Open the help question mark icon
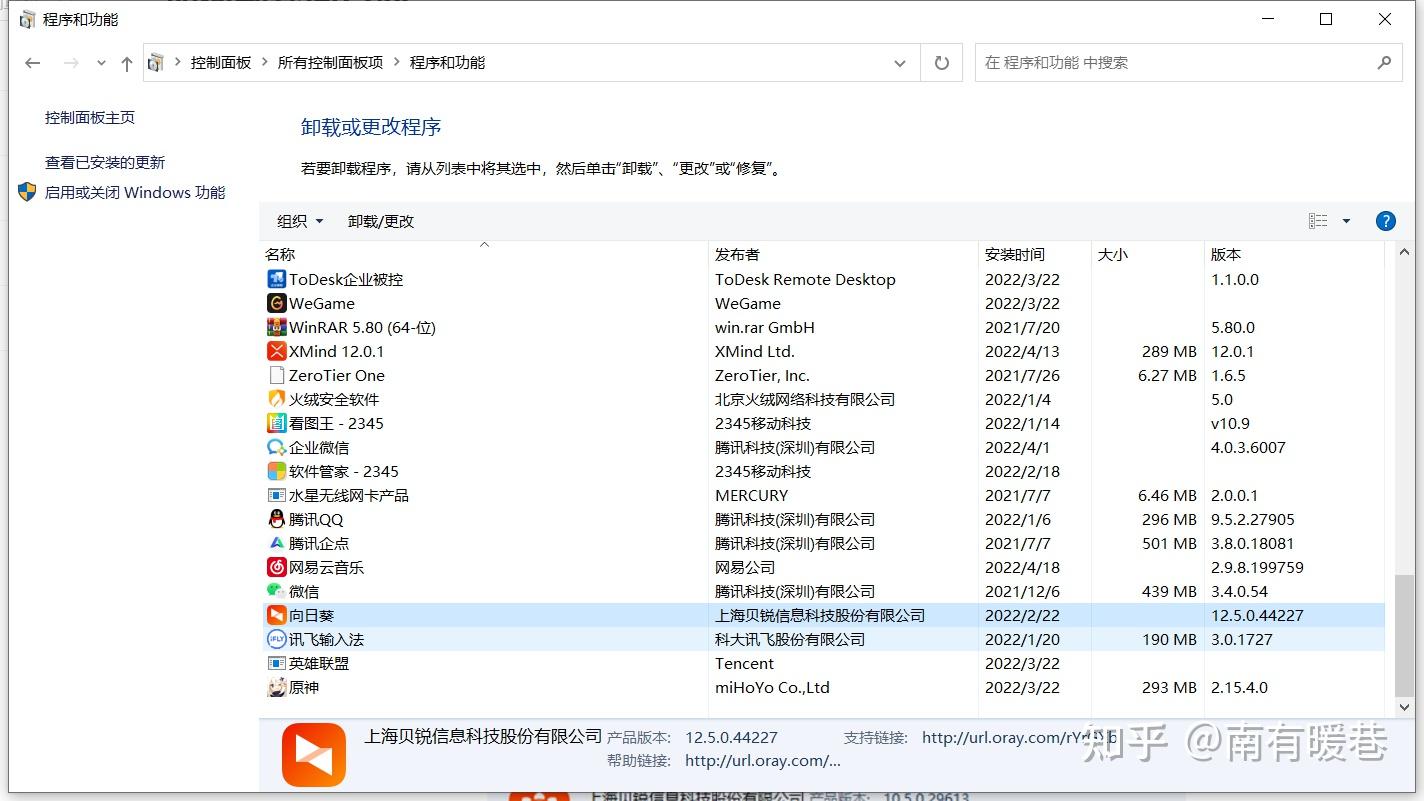 pyautogui.click(x=1385, y=221)
